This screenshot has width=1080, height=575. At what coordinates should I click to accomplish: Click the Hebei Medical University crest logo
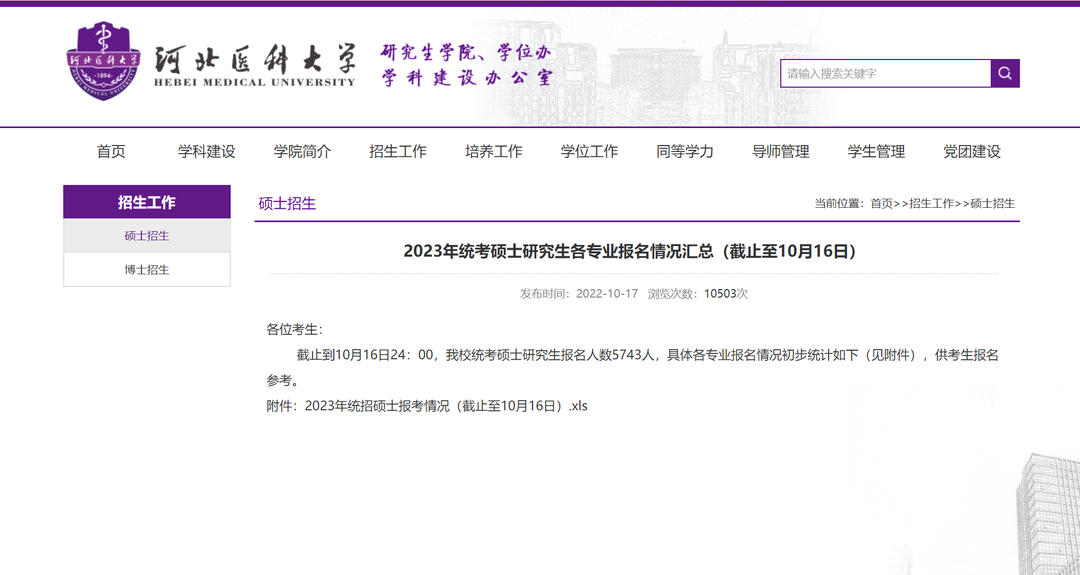[x=103, y=61]
